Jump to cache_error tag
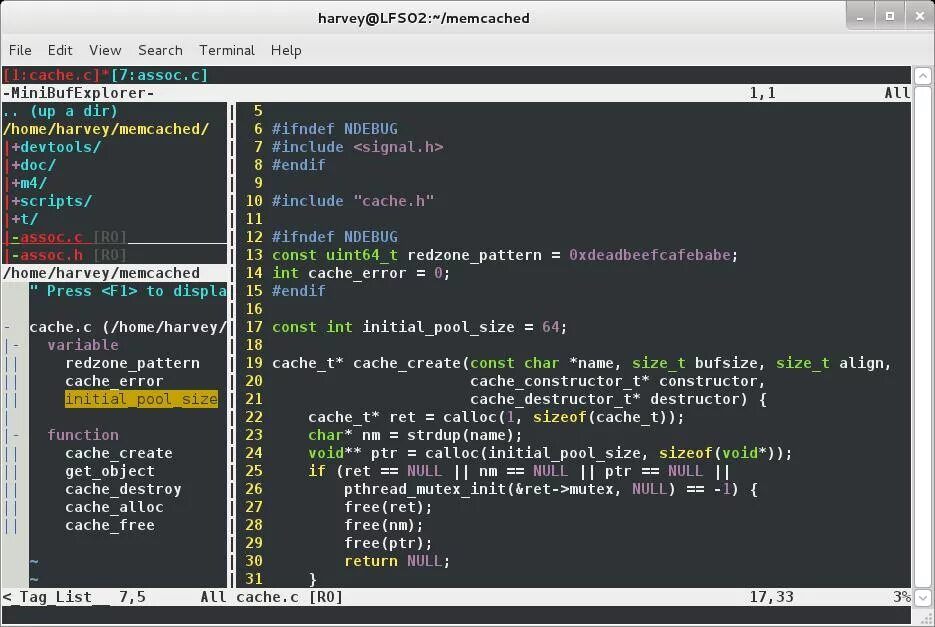 click(114, 381)
